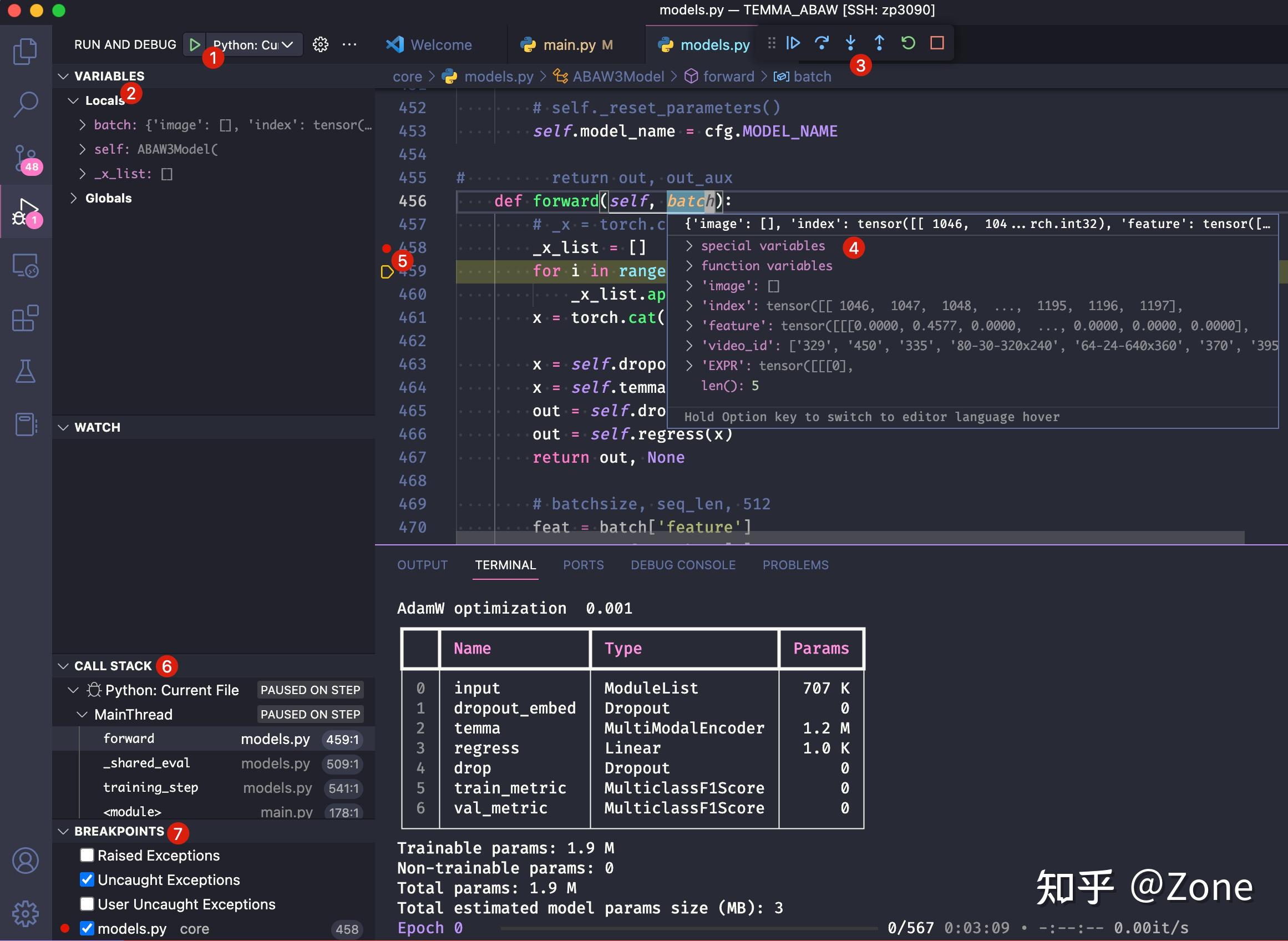1288x941 pixels.
Task: Open Source Control showing 48 changes
Action: point(25,158)
